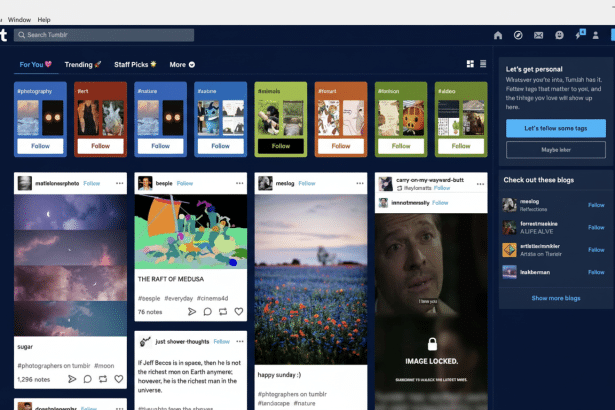Follow beeple from post header

tap(185, 183)
